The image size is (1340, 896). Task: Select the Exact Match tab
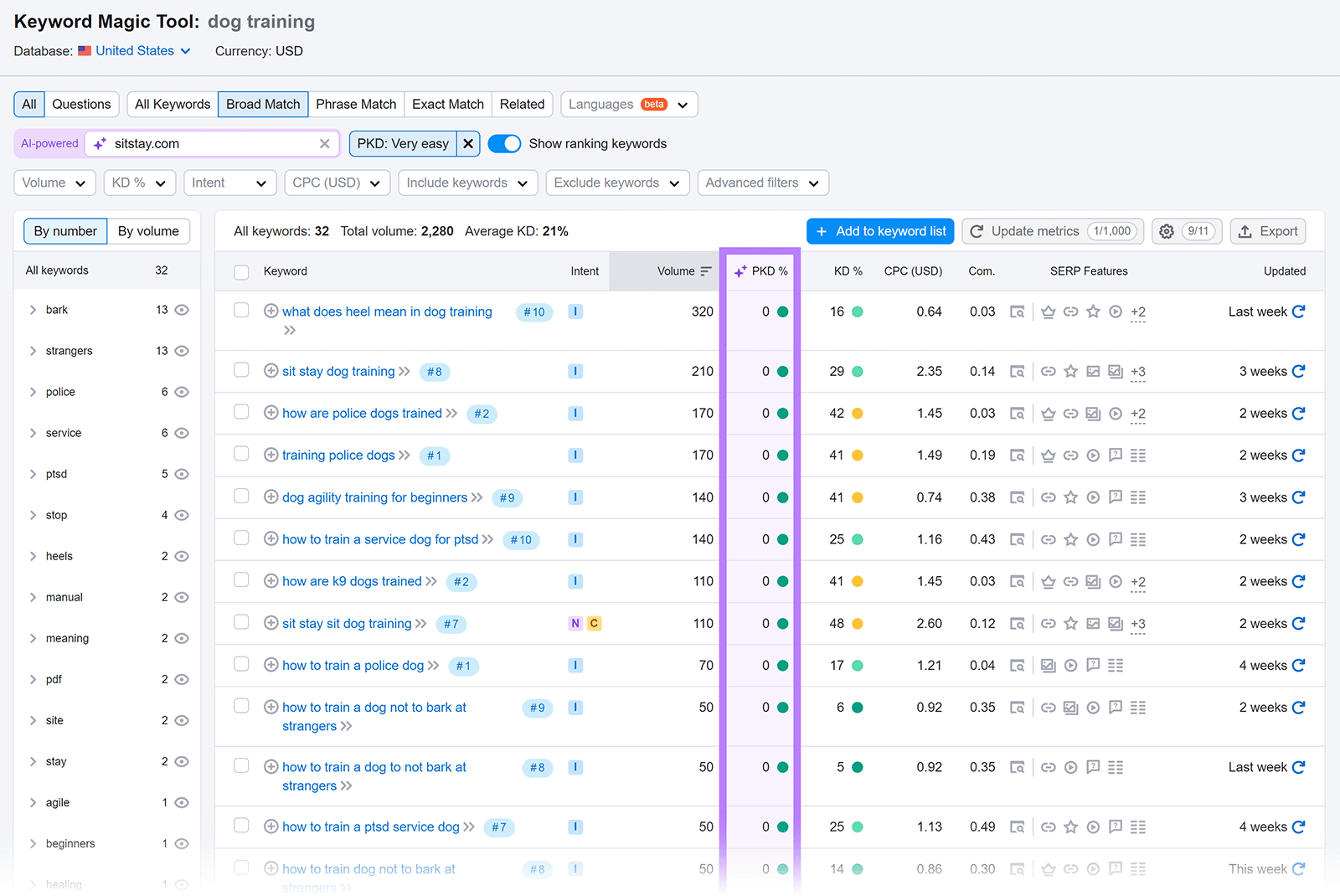[x=447, y=104]
